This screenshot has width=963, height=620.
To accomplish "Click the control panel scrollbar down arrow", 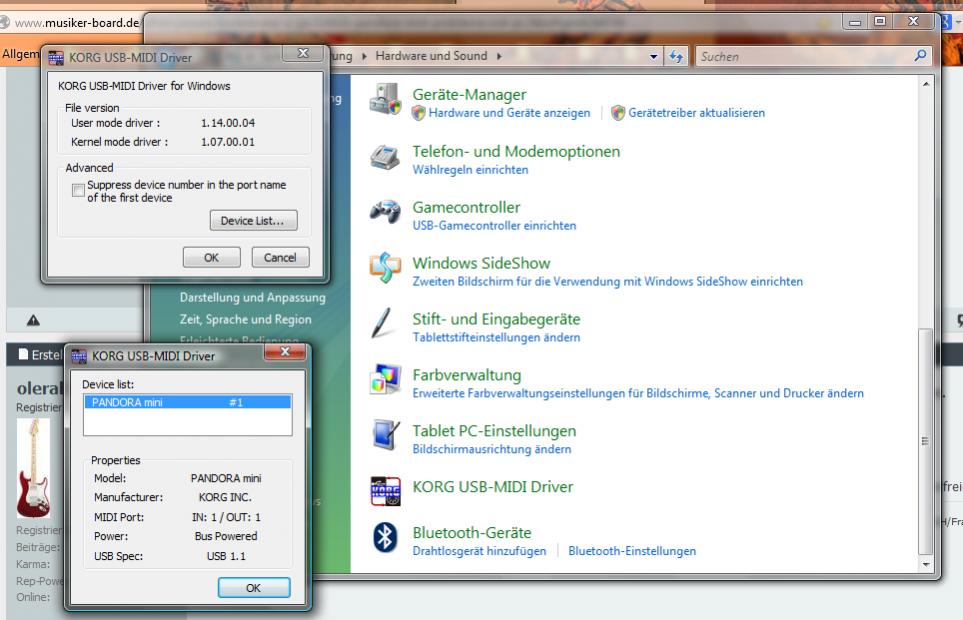I will [926, 564].
